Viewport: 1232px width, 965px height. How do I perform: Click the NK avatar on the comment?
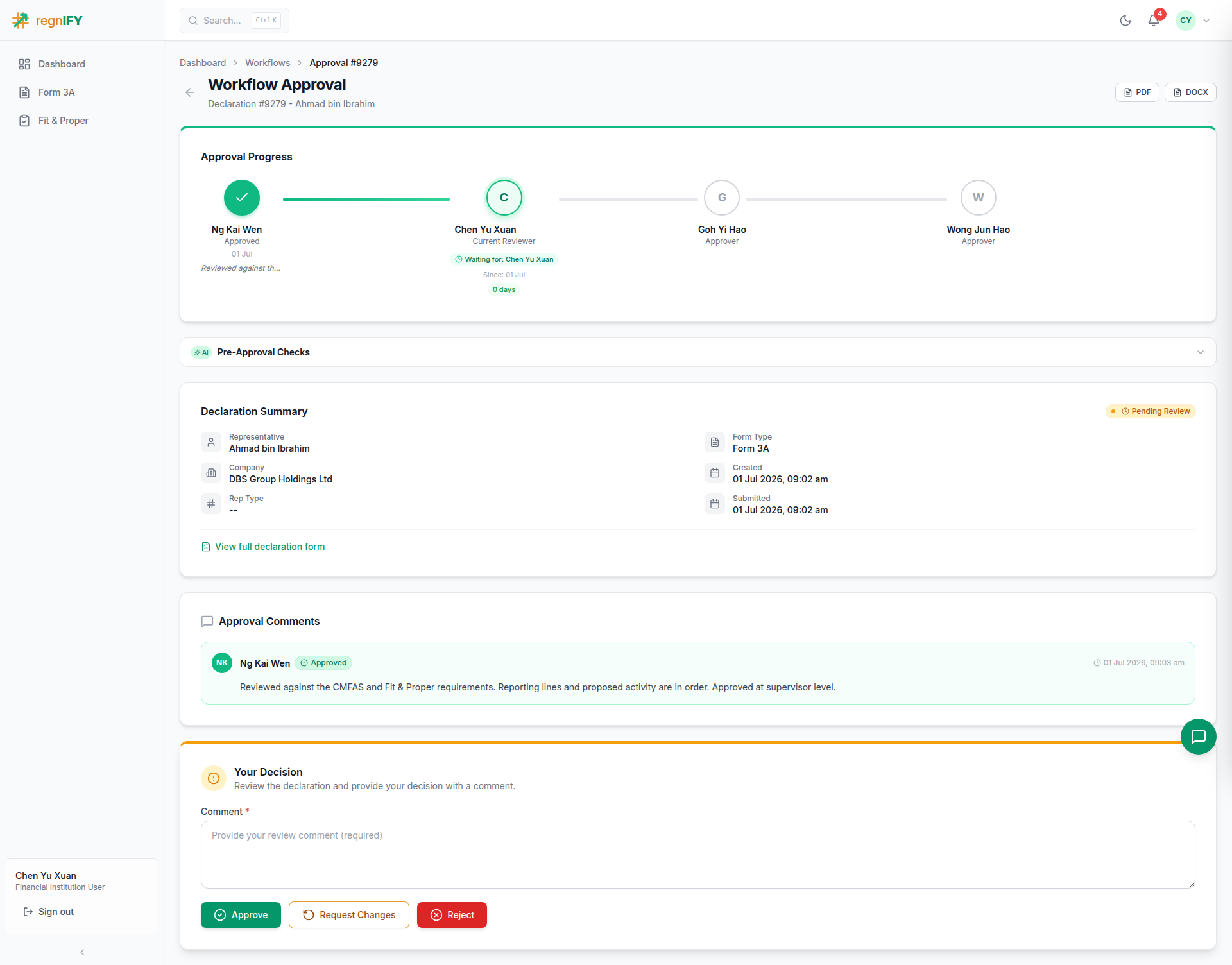(x=222, y=663)
